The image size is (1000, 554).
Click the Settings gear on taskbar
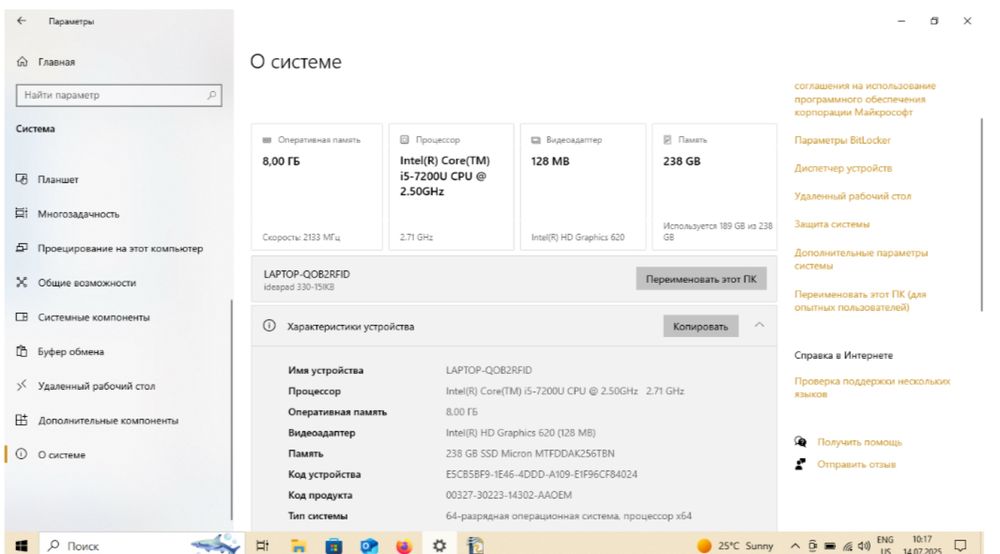click(x=439, y=546)
